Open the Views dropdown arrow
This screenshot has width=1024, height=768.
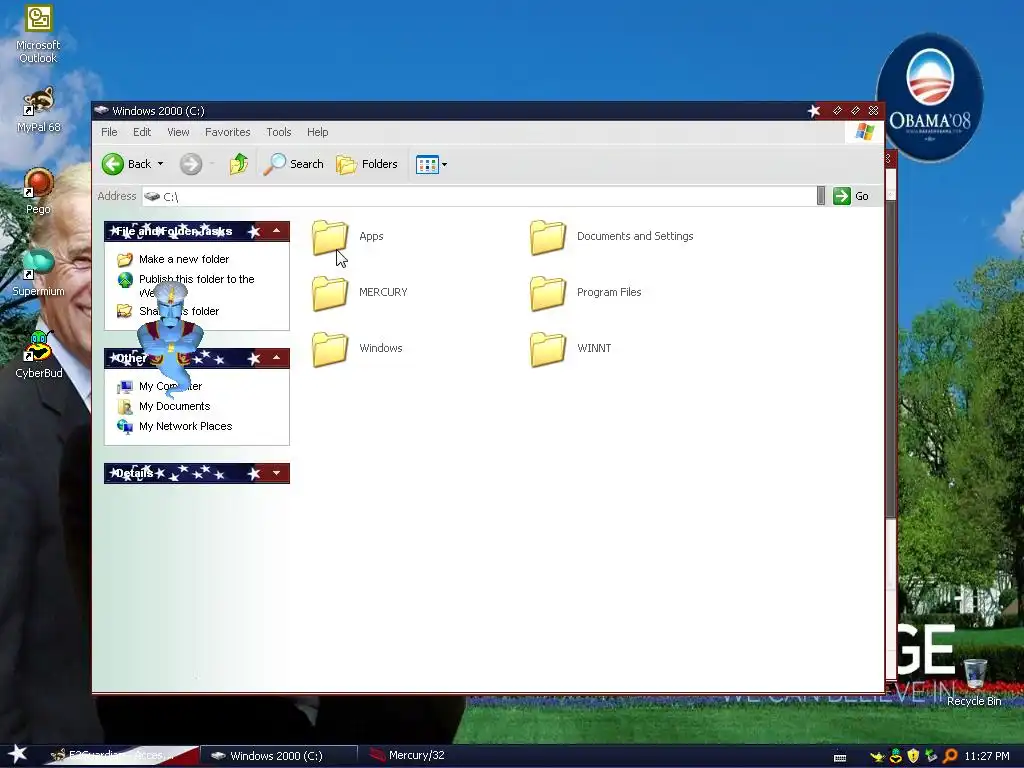tap(445, 165)
